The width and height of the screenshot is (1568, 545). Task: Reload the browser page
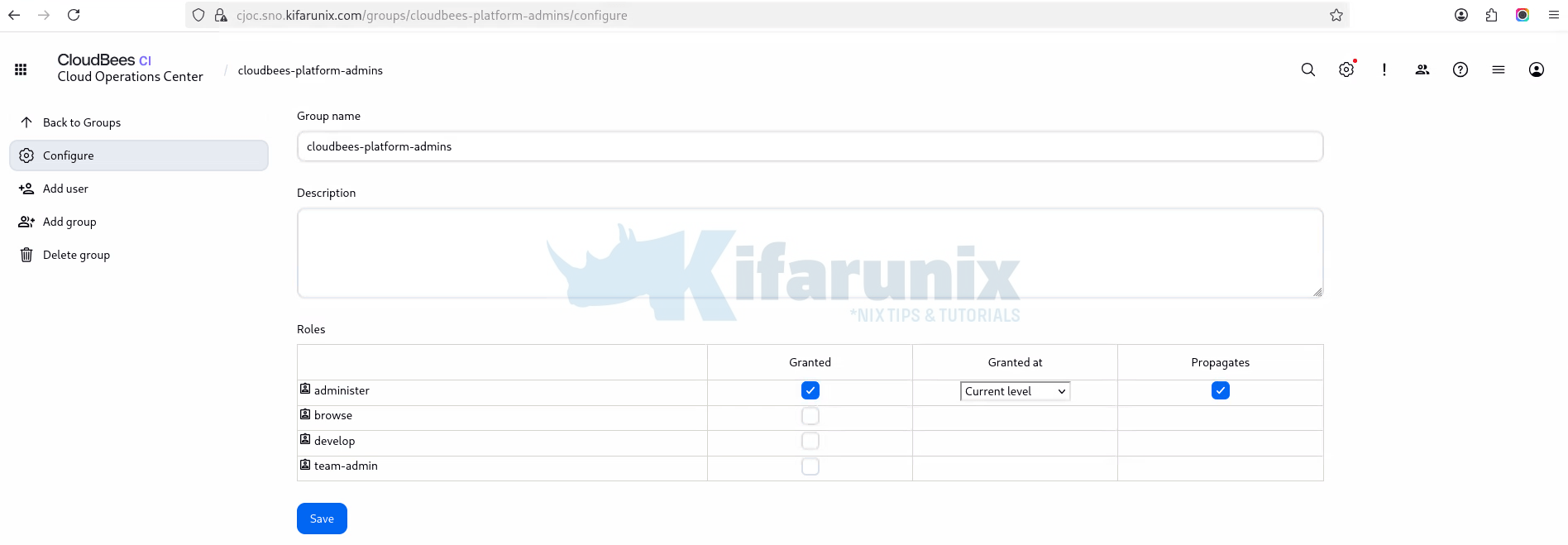point(74,15)
